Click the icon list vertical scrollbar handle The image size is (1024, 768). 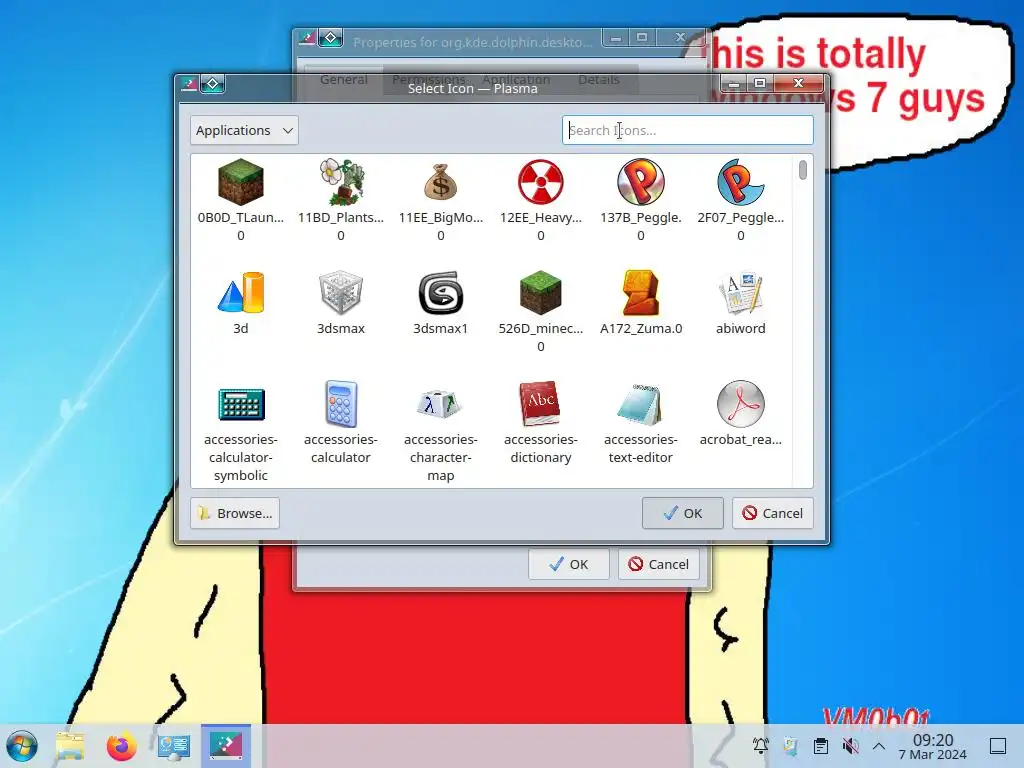click(803, 170)
